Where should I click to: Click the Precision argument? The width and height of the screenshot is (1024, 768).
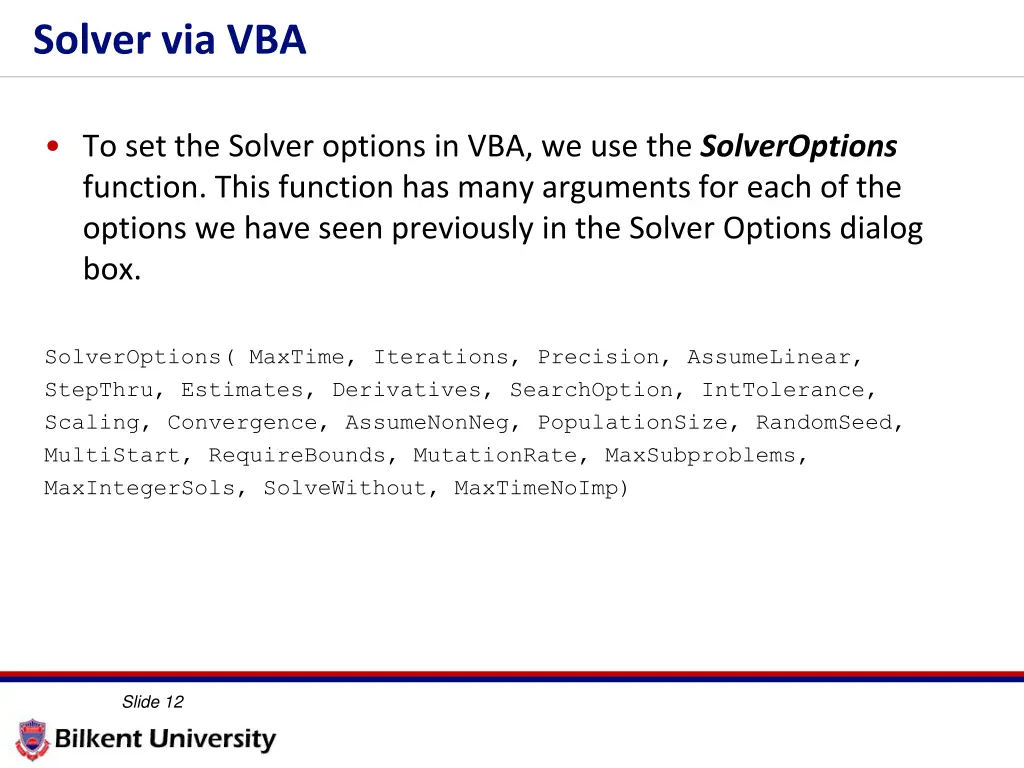pos(598,357)
